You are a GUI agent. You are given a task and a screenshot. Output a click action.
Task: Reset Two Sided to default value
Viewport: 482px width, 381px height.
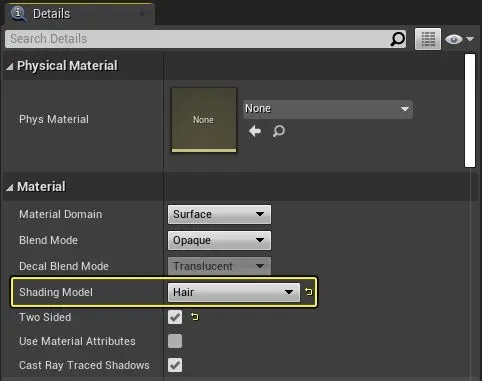pos(194,317)
